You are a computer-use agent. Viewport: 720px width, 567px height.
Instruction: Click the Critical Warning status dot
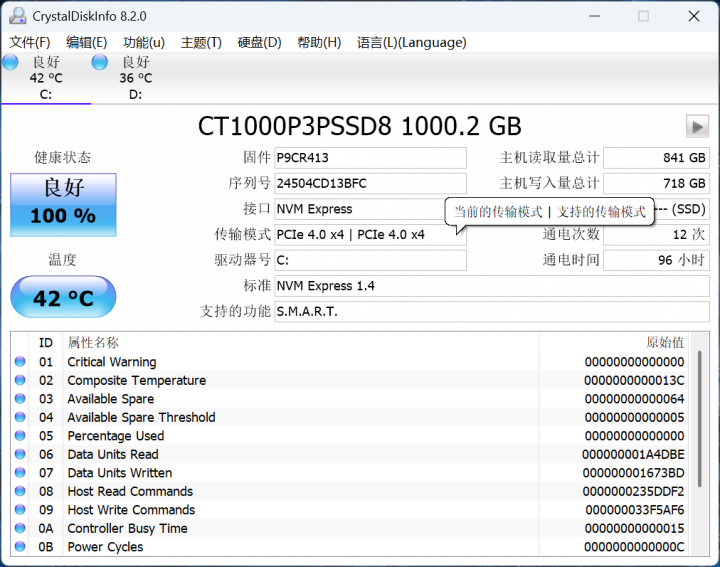[20, 362]
